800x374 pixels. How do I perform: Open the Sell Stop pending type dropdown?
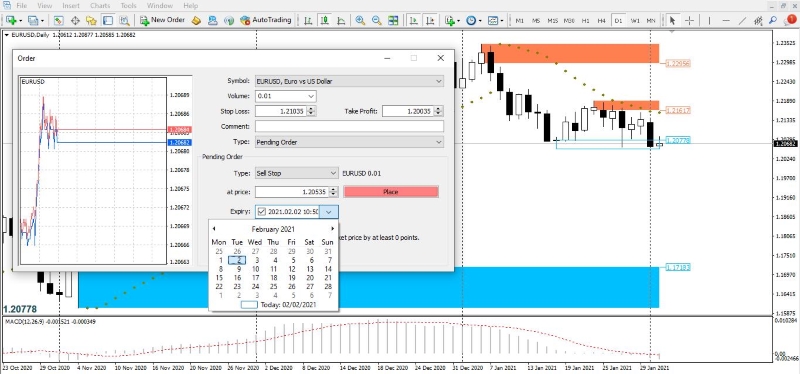(x=296, y=173)
